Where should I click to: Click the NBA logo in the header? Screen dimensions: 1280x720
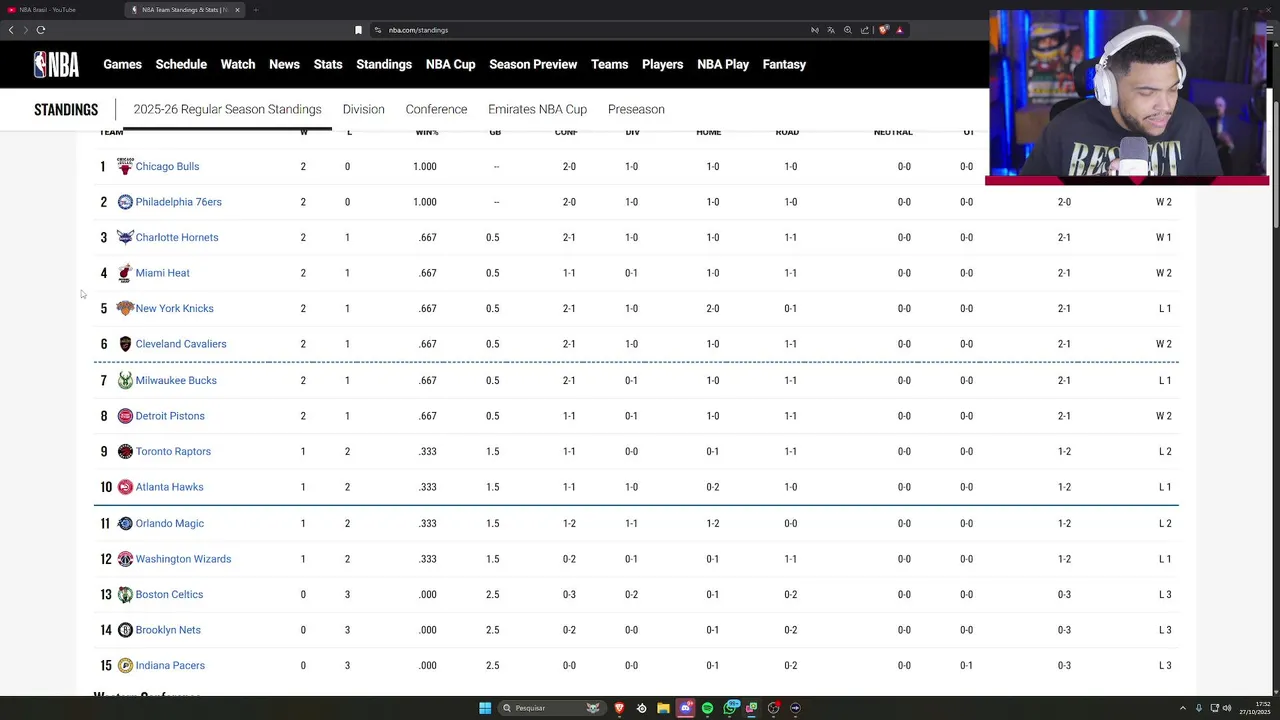pos(56,64)
